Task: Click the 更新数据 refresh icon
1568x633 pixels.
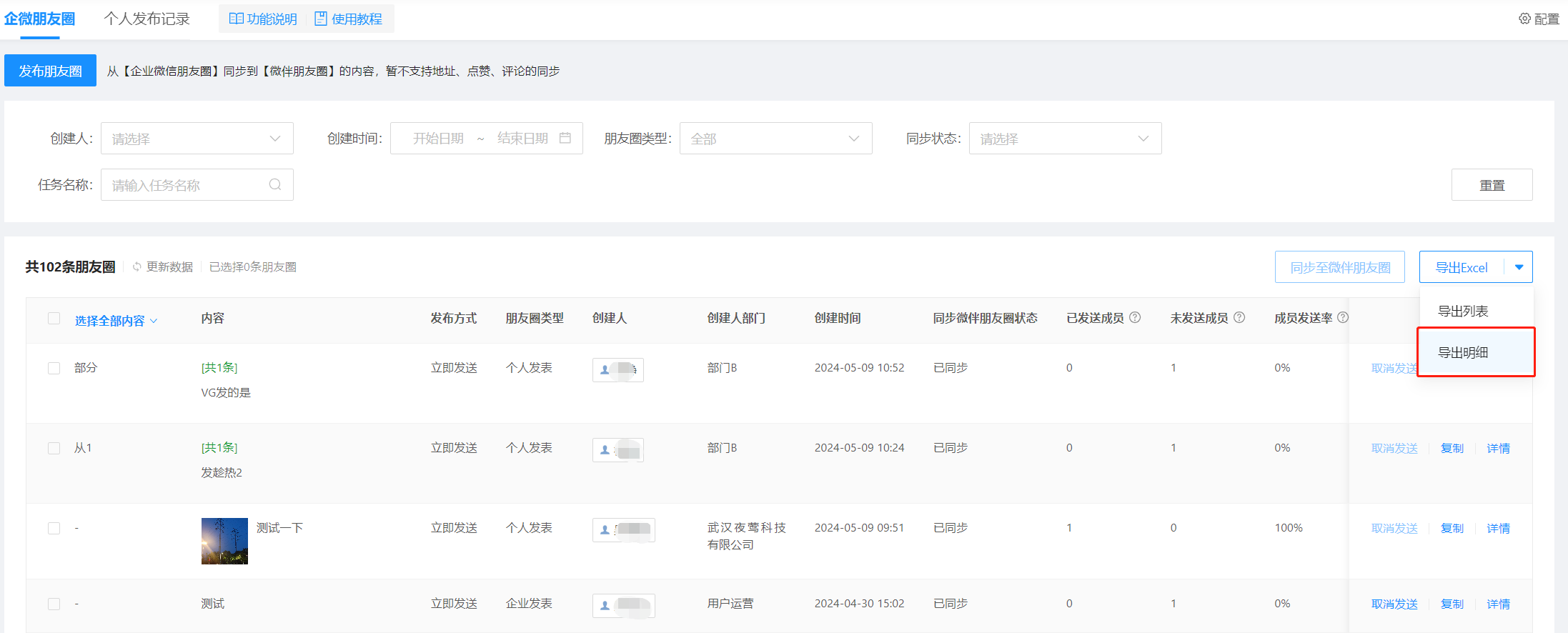Action: tap(137, 266)
